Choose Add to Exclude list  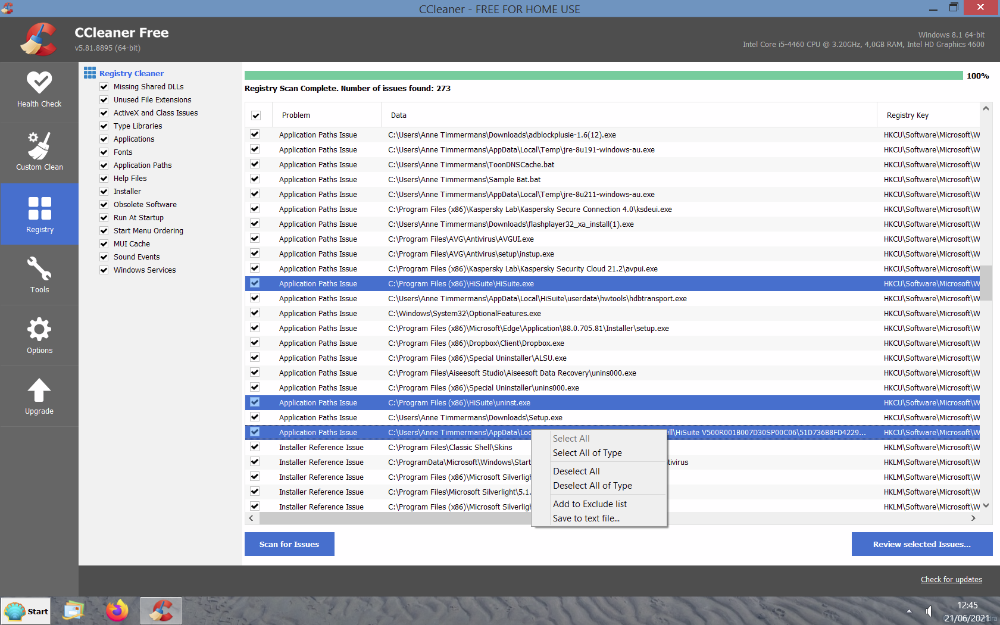pyautogui.click(x=589, y=504)
